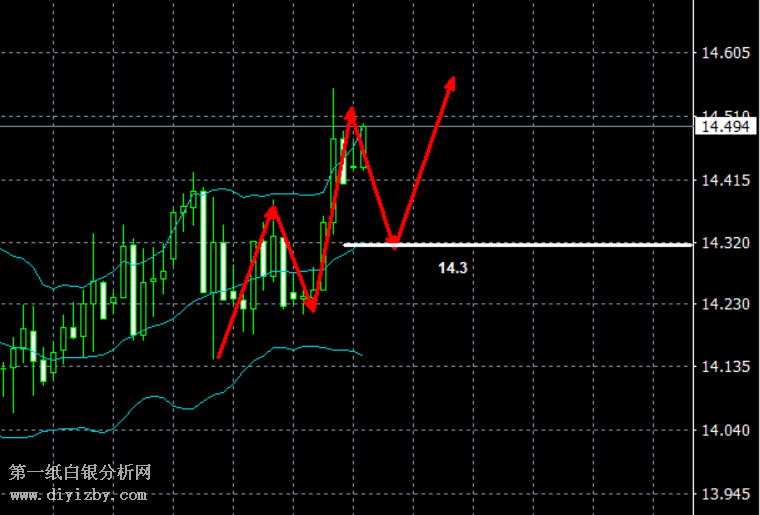
Task: Click the 第一纸白银分析网 watermark text
Action: coord(80,472)
